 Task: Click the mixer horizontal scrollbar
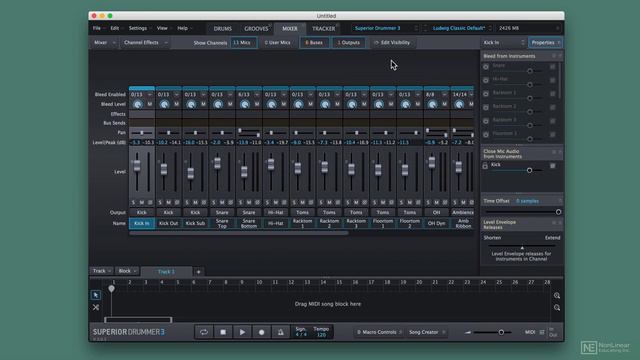pyautogui.click(x=239, y=233)
